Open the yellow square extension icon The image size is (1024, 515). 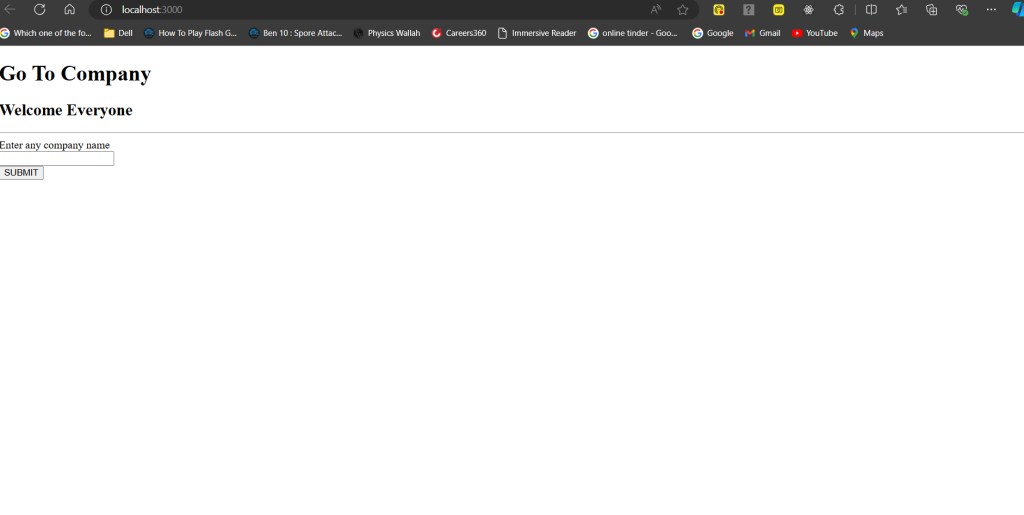click(778, 9)
